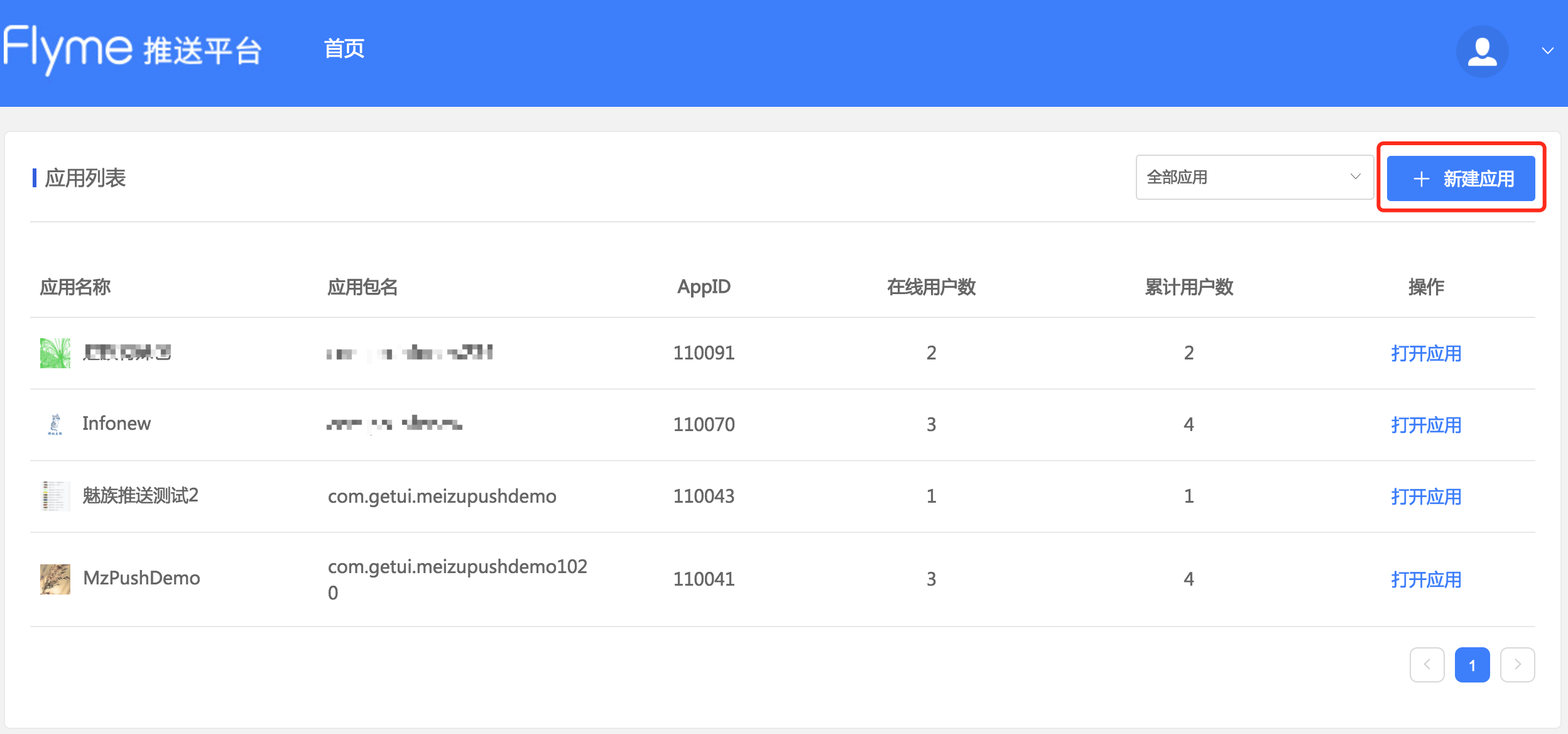Open the 全部应用 filter dropdown

tap(1254, 177)
